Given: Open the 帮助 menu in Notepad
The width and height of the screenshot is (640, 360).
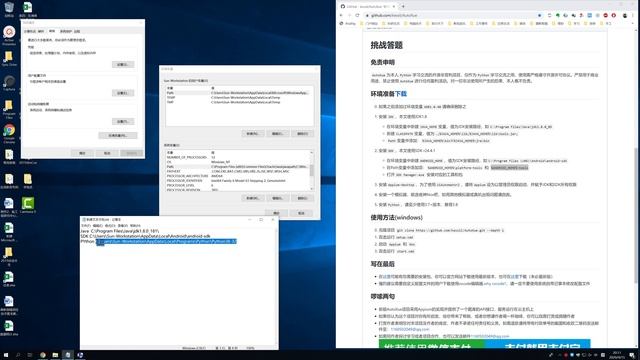Looking at the screenshot, I should coord(135,226).
